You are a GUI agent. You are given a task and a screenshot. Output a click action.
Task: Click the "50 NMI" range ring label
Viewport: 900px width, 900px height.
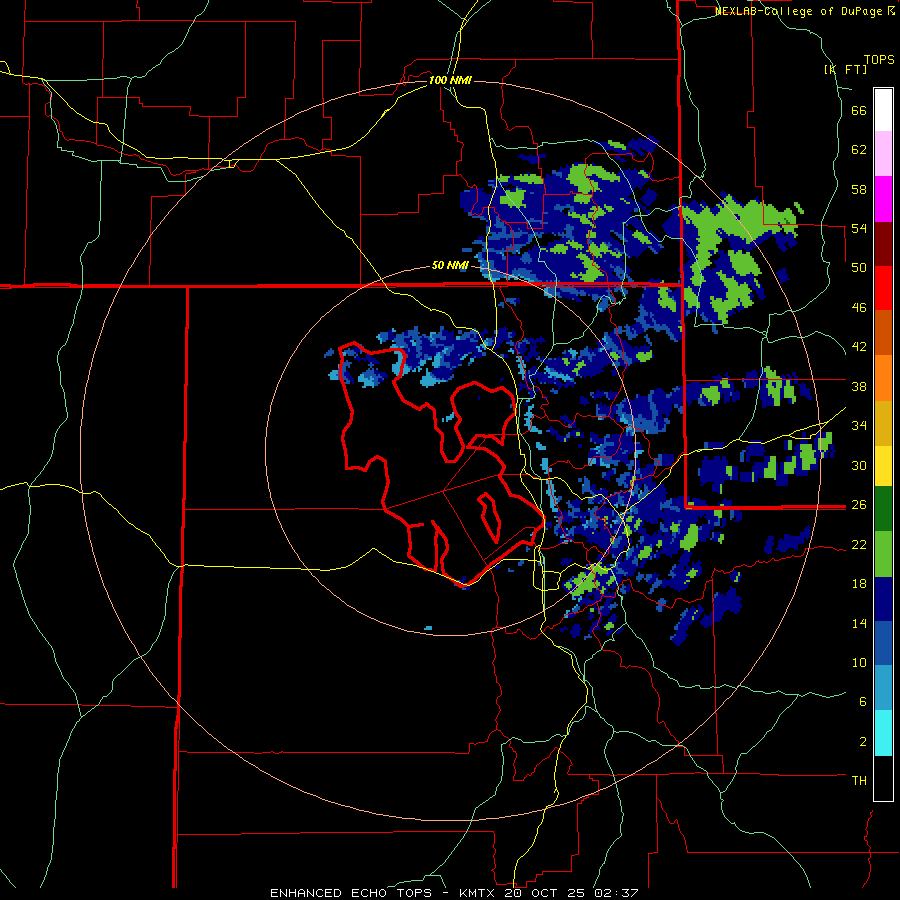point(450,265)
